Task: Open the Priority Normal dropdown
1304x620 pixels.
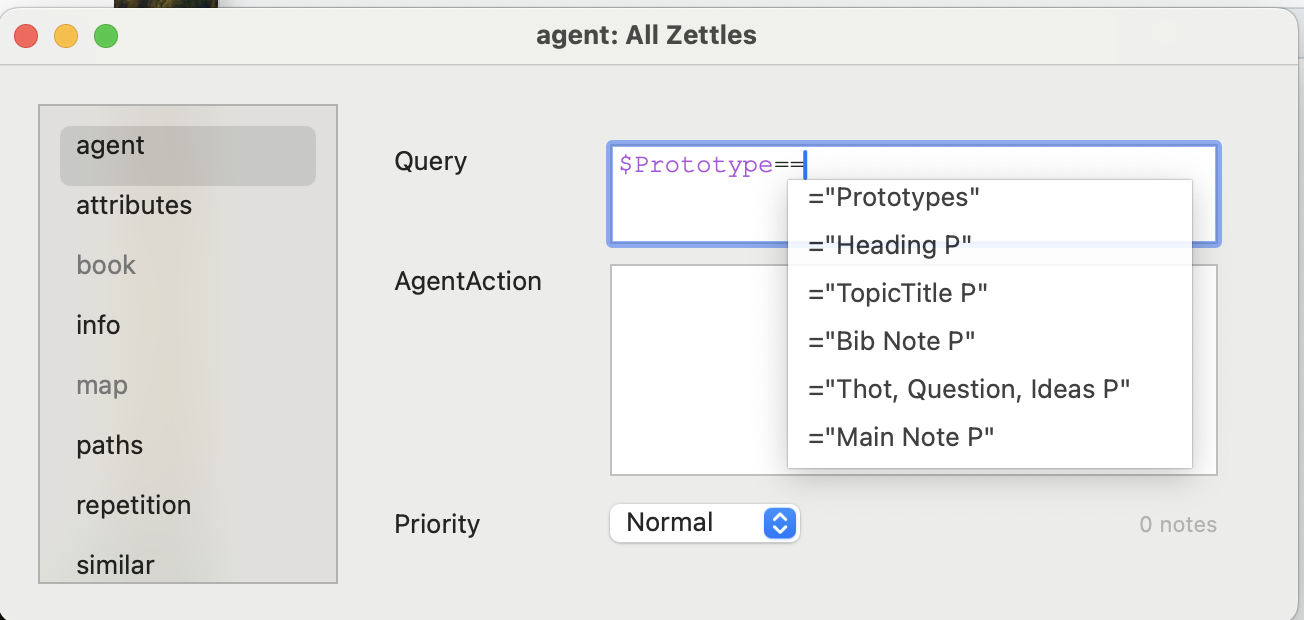Action: (x=704, y=523)
